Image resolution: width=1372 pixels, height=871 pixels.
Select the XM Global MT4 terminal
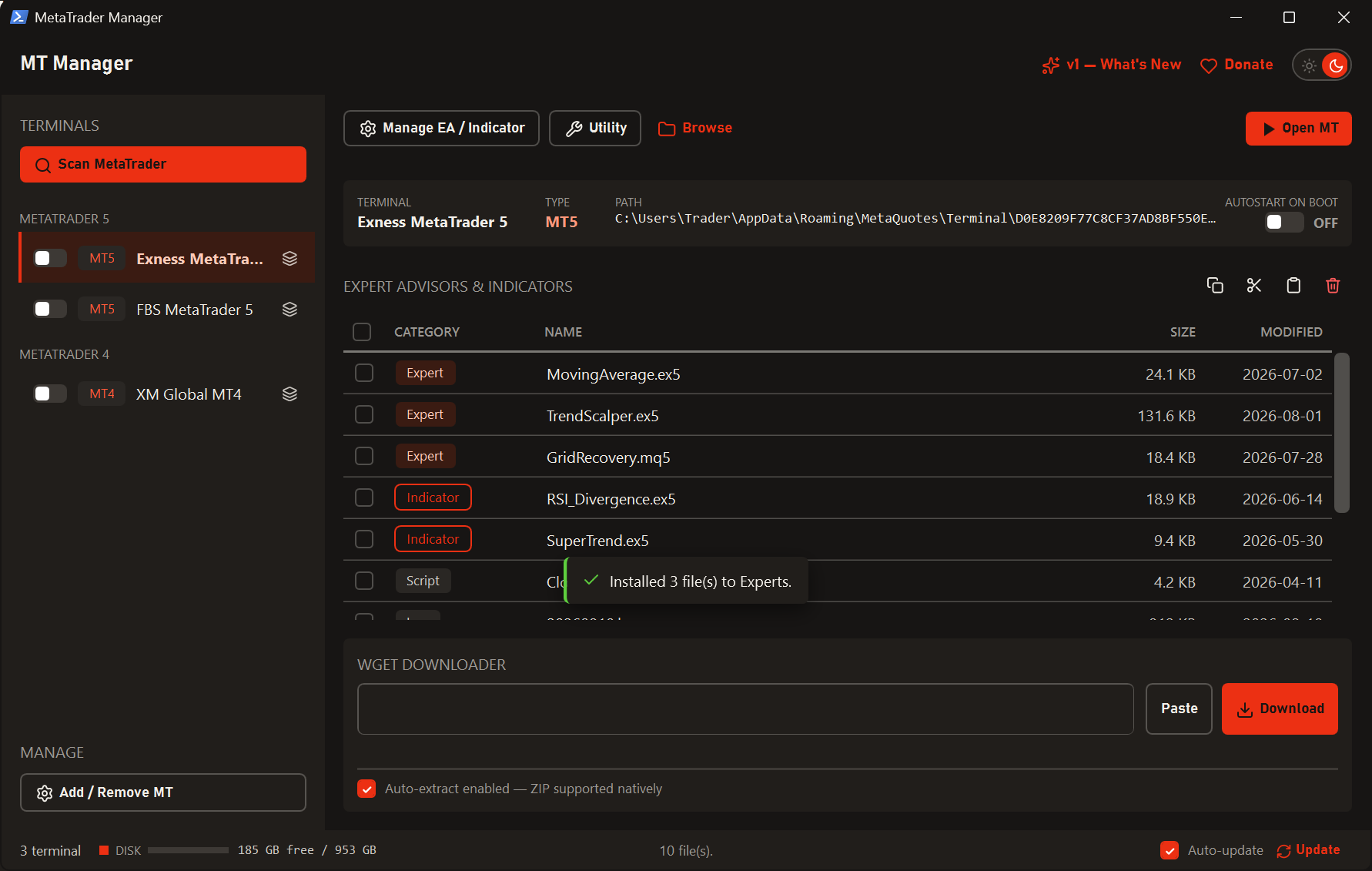pyautogui.click(x=167, y=394)
